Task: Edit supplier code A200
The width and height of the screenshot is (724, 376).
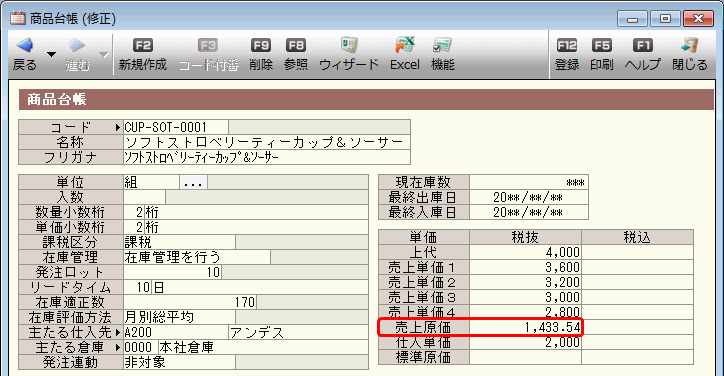Action: (175, 332)
